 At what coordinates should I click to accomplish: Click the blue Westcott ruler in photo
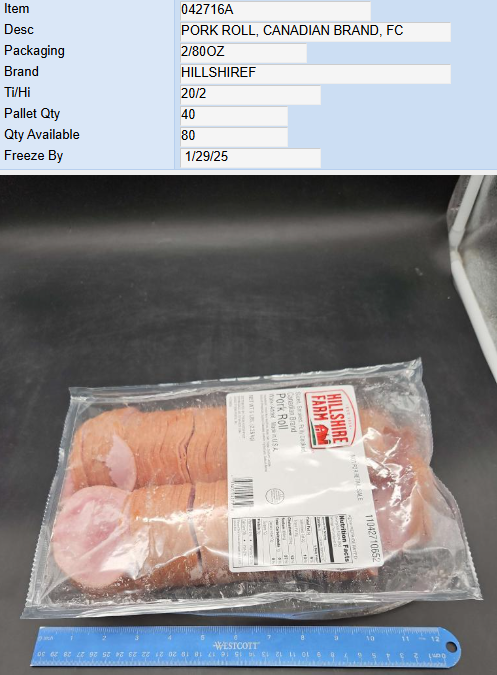[x=246, y=647]
